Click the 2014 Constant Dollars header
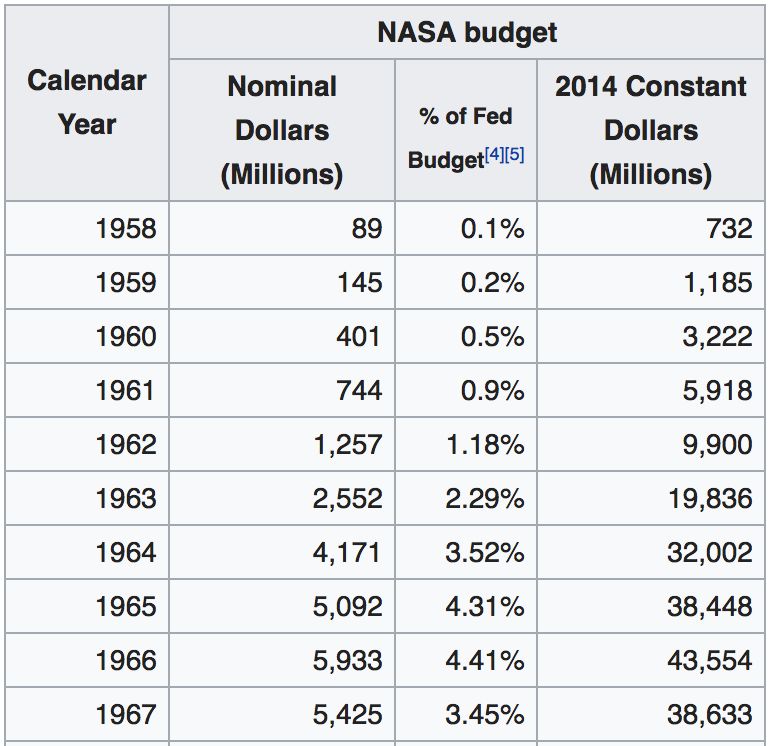The image size is (772, 746). pos(650,130)
